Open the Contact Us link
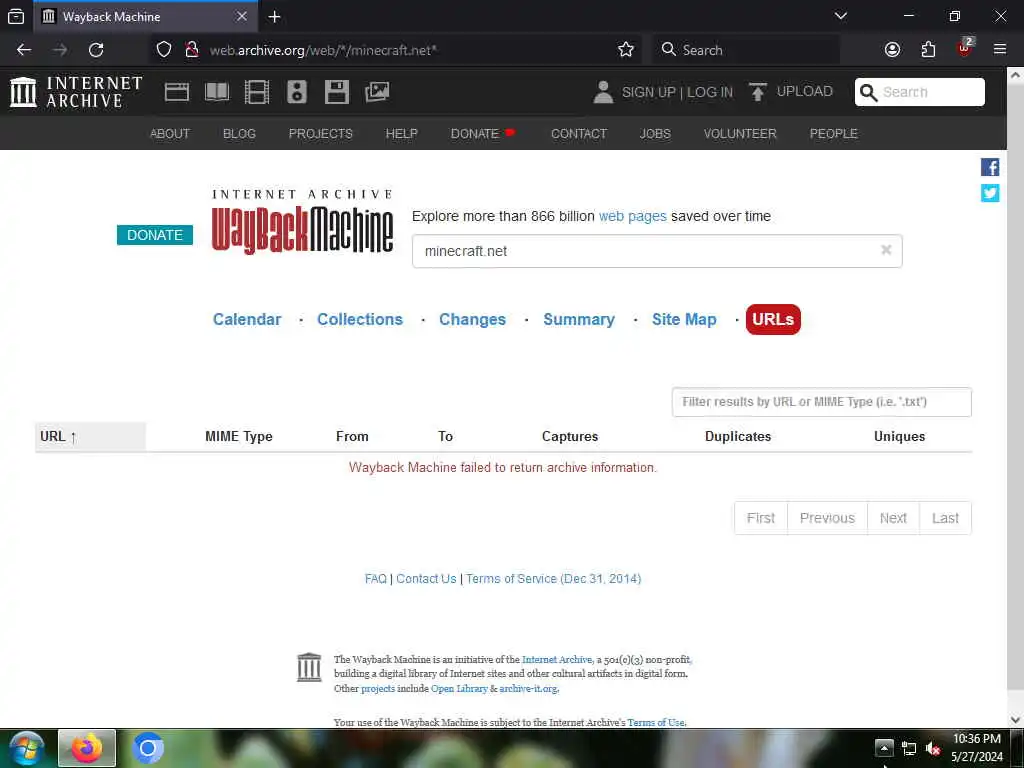 426,579
